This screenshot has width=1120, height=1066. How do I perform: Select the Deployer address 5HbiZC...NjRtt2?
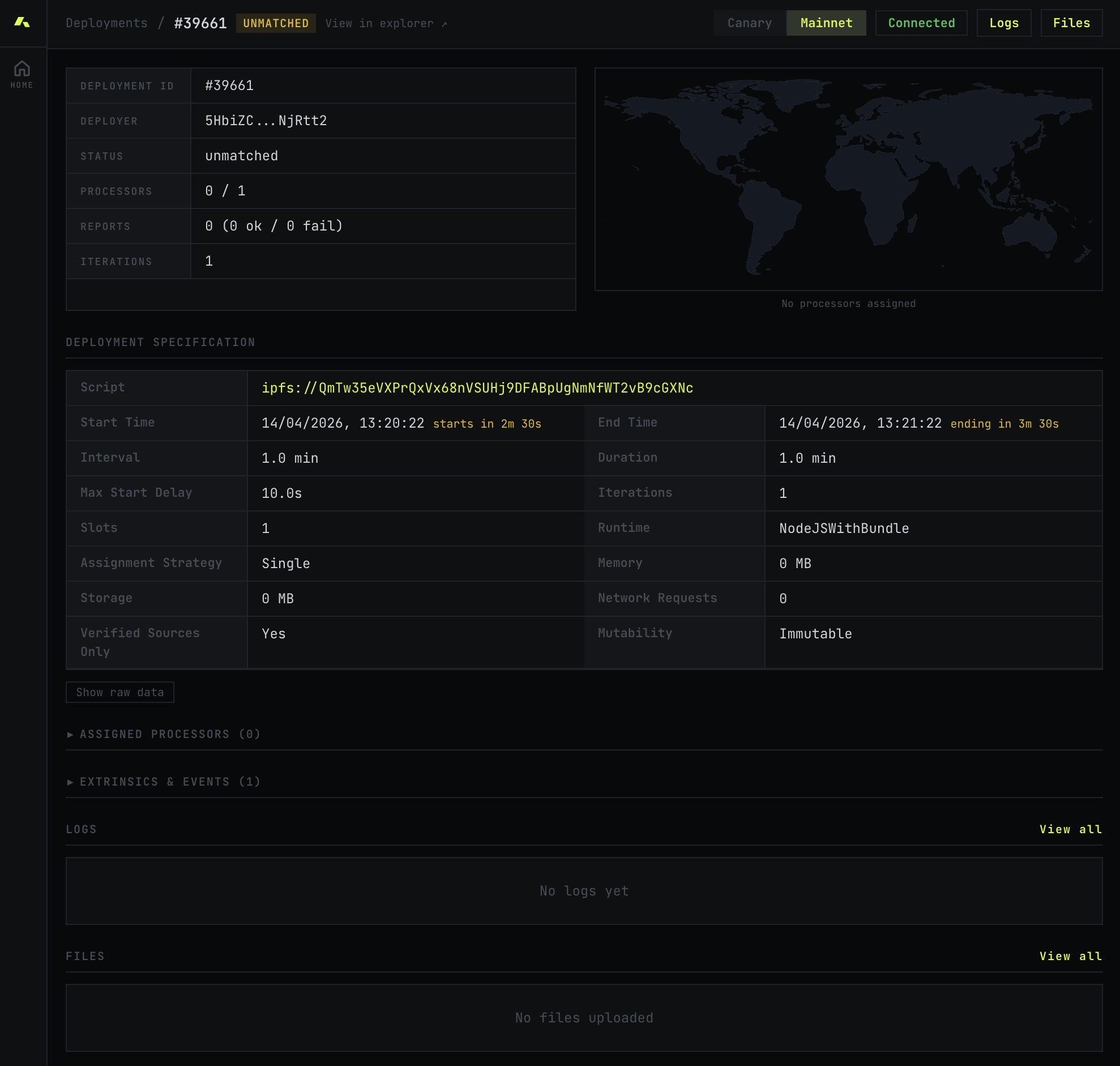click(266, 121)
